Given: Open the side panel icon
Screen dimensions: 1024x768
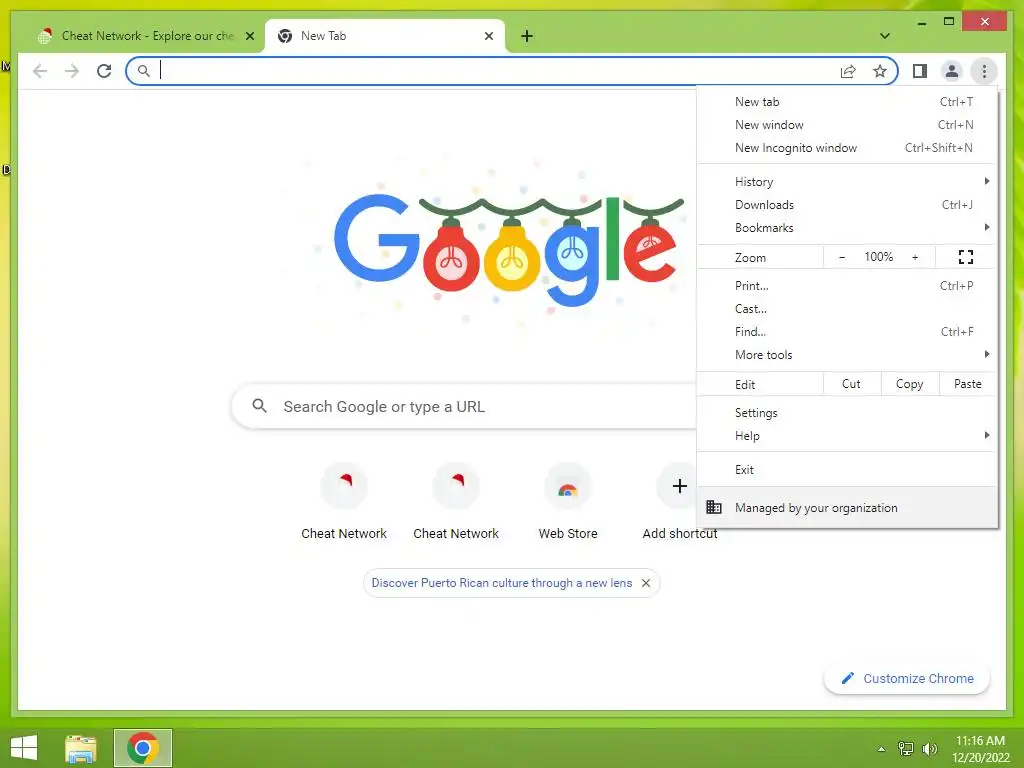Looking at the screenshot, I should (920, 71).
